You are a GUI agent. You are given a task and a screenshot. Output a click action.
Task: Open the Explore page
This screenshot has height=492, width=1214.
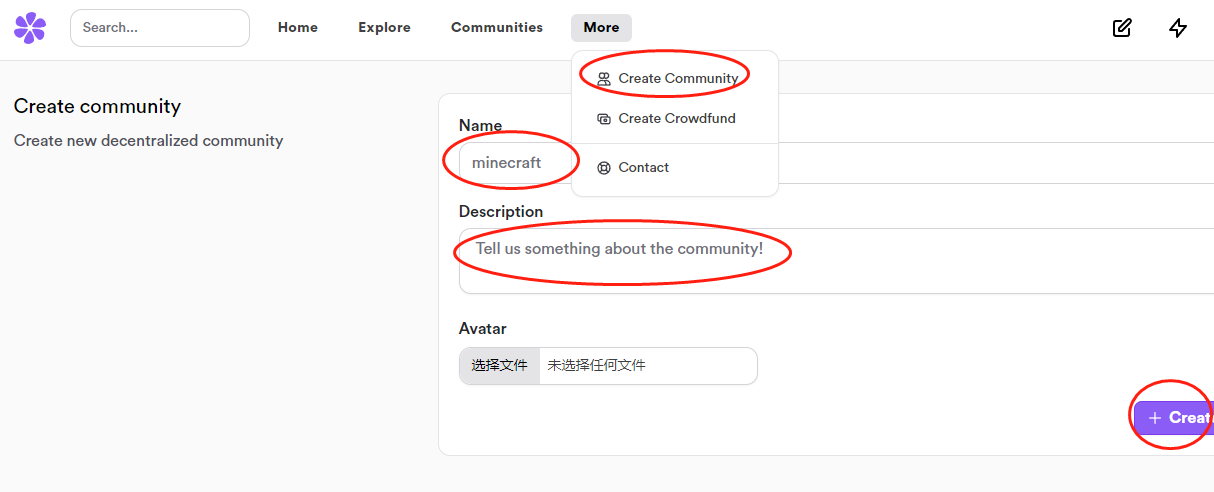[384, 28]
